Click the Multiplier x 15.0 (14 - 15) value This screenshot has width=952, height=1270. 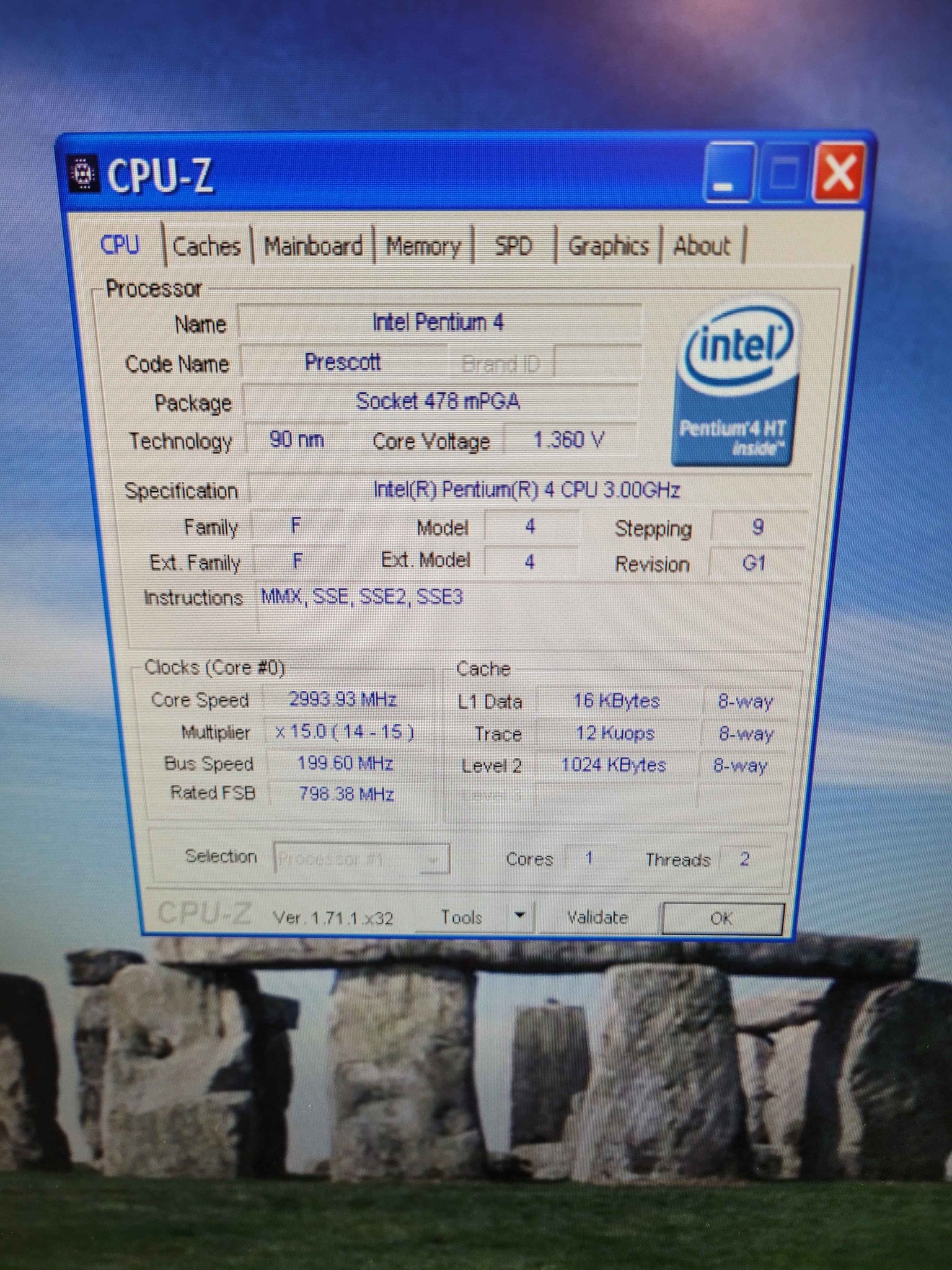click(x=345, y=732)
